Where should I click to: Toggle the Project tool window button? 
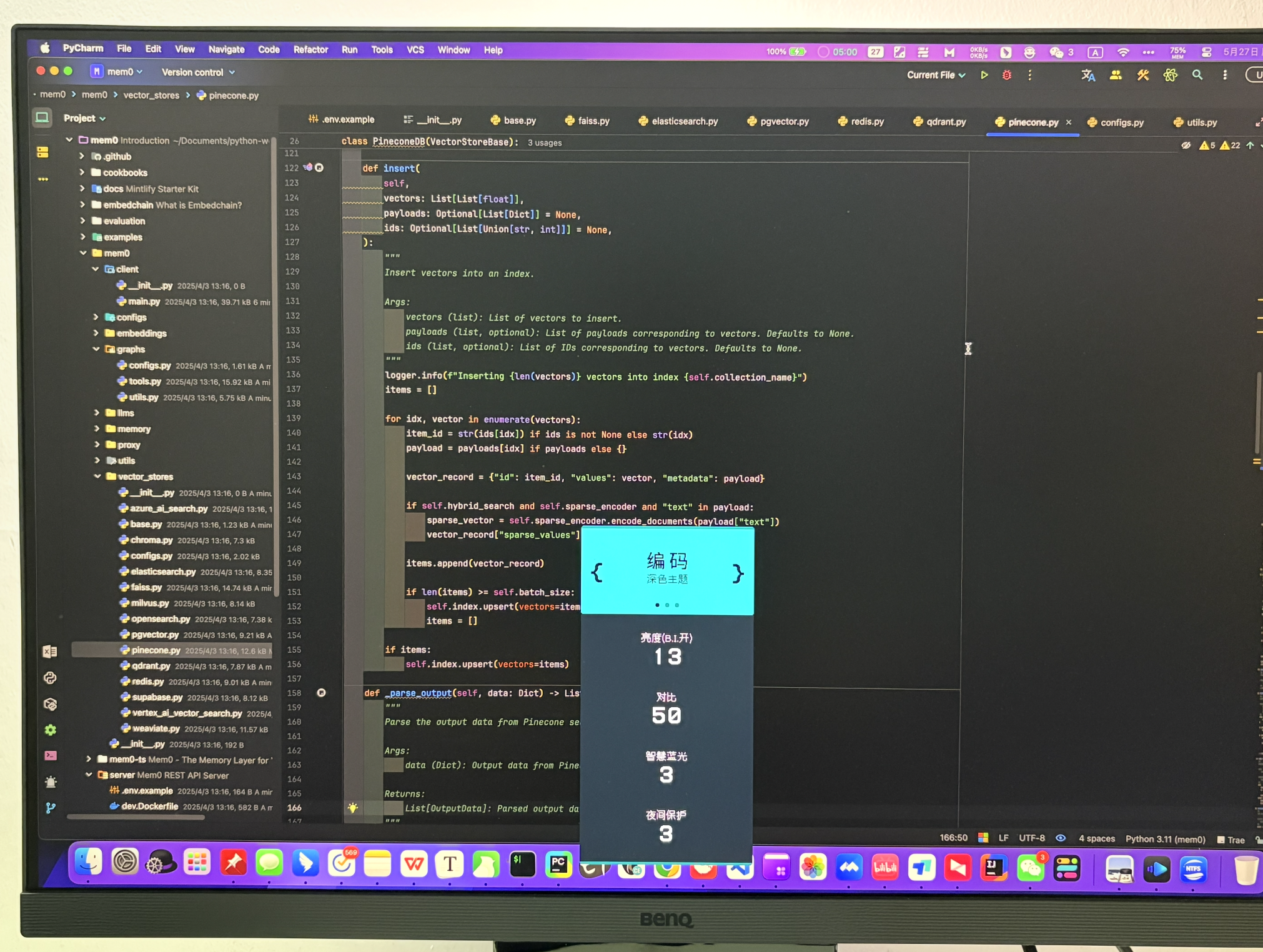pos(42,117)
